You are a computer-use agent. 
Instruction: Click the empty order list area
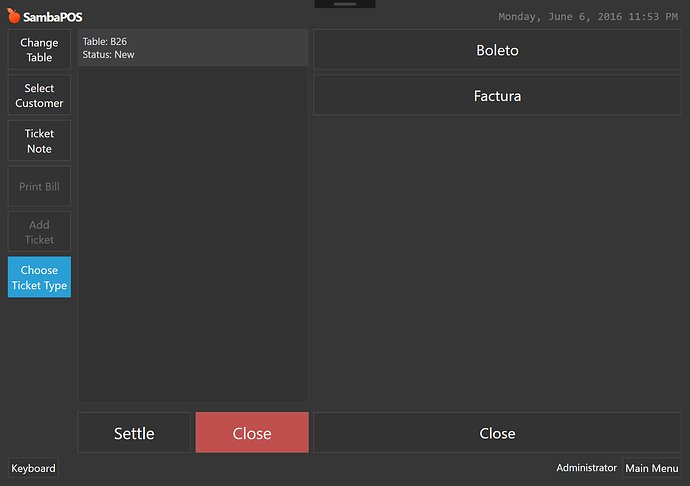[193, 234]
